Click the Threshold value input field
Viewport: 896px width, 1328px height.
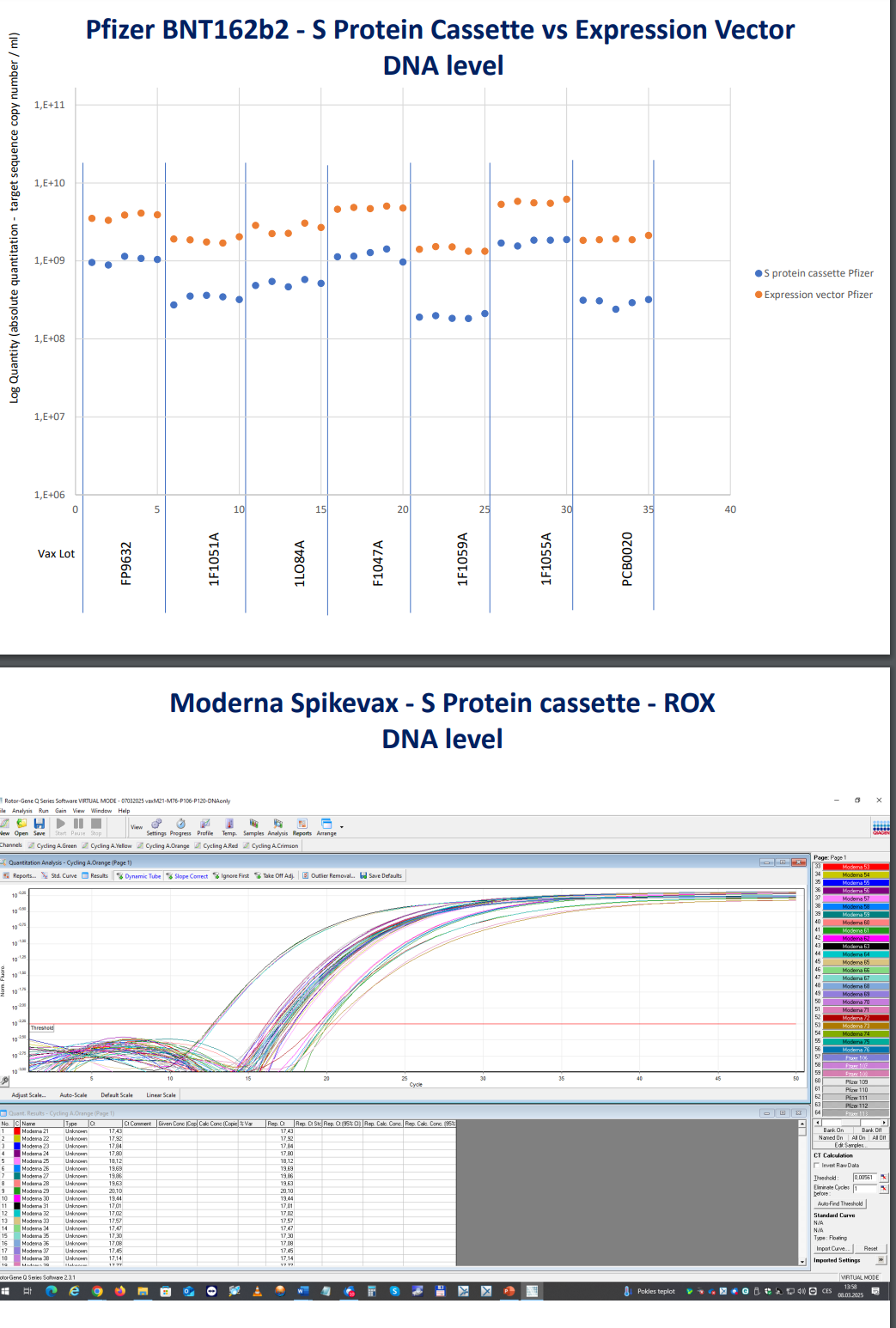click(x=864, y=1178)
